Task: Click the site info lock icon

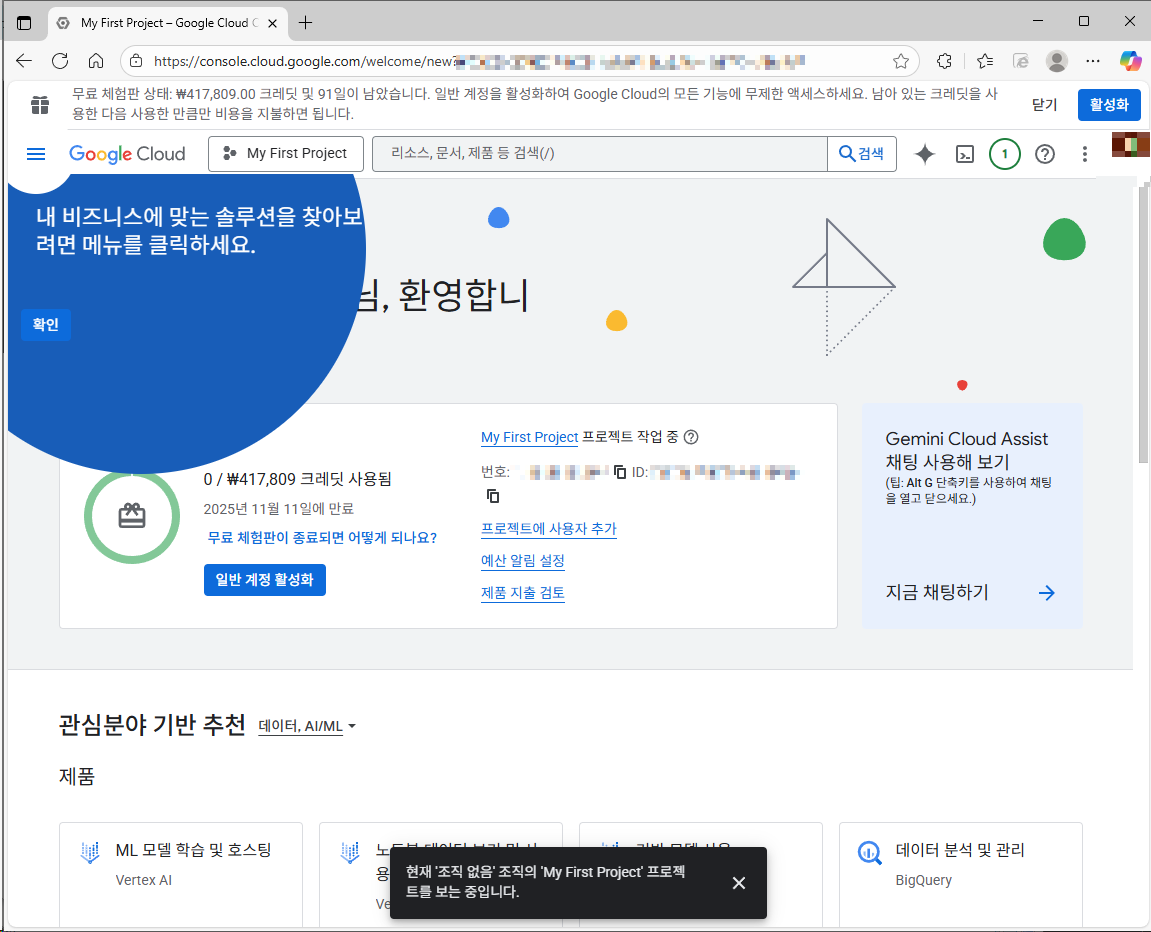Action: click(136, 61)
